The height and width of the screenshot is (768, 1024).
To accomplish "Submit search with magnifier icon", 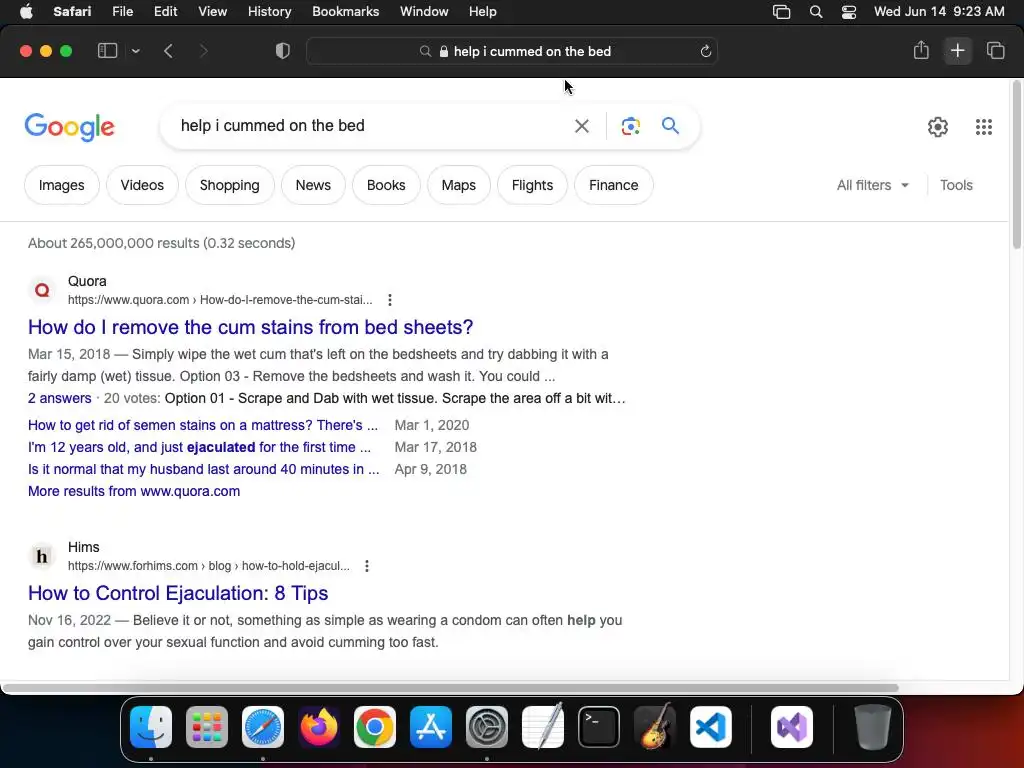I will pyautogui.click(x=670, y=125).
